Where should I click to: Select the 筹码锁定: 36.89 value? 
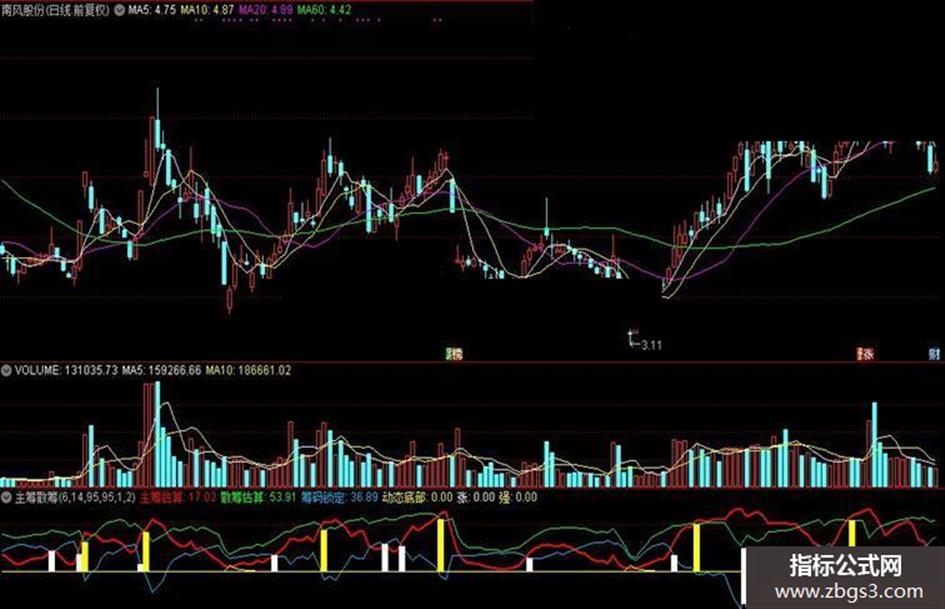(339, 498)
